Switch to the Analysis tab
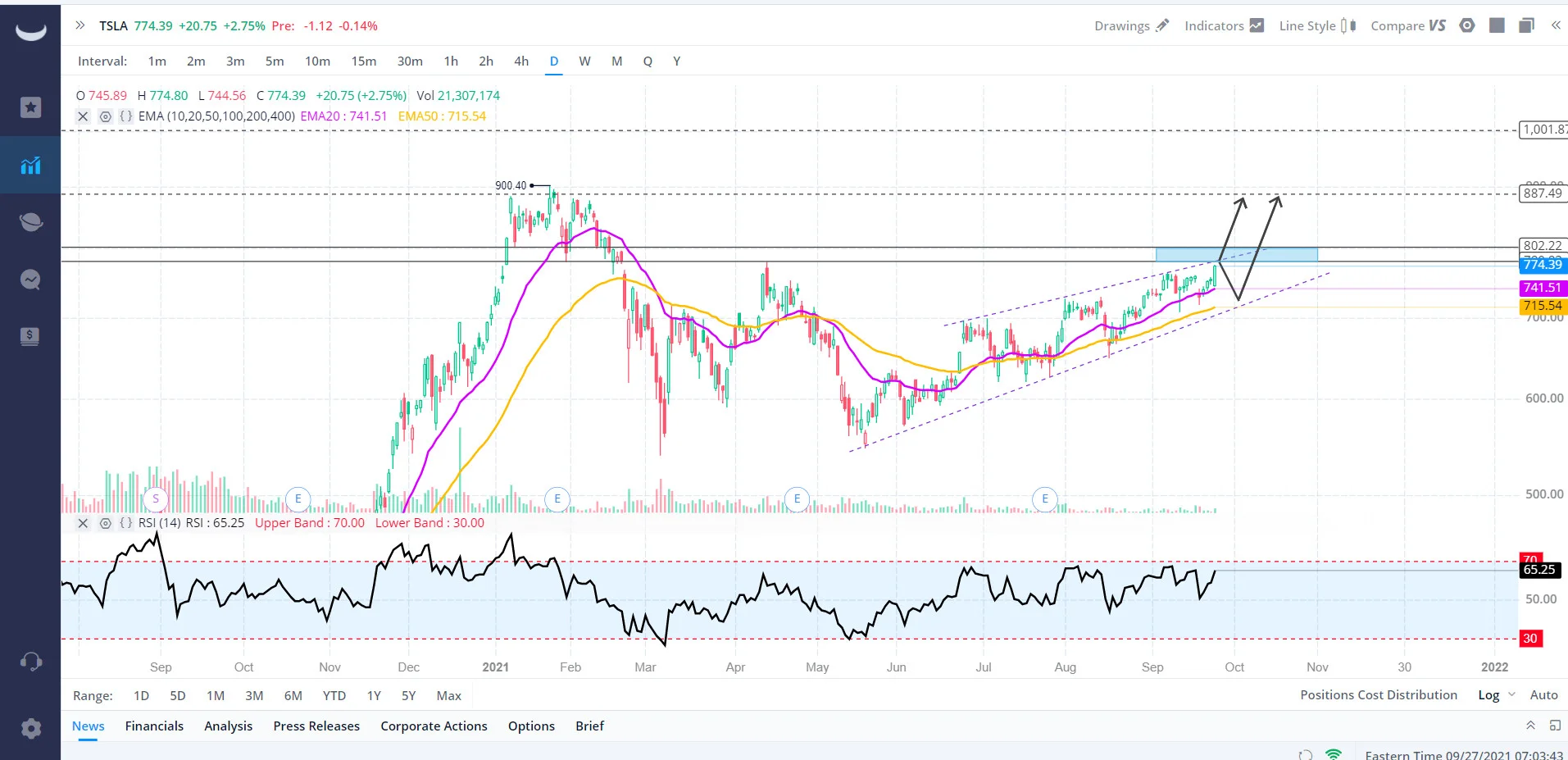Screen dimensions: 1568x760 (228, 726)
